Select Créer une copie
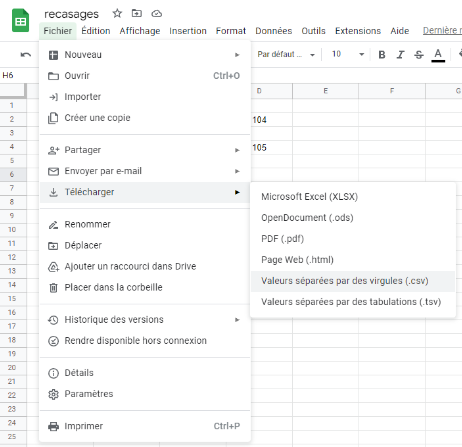462x447 pixels. click(145, 118)
